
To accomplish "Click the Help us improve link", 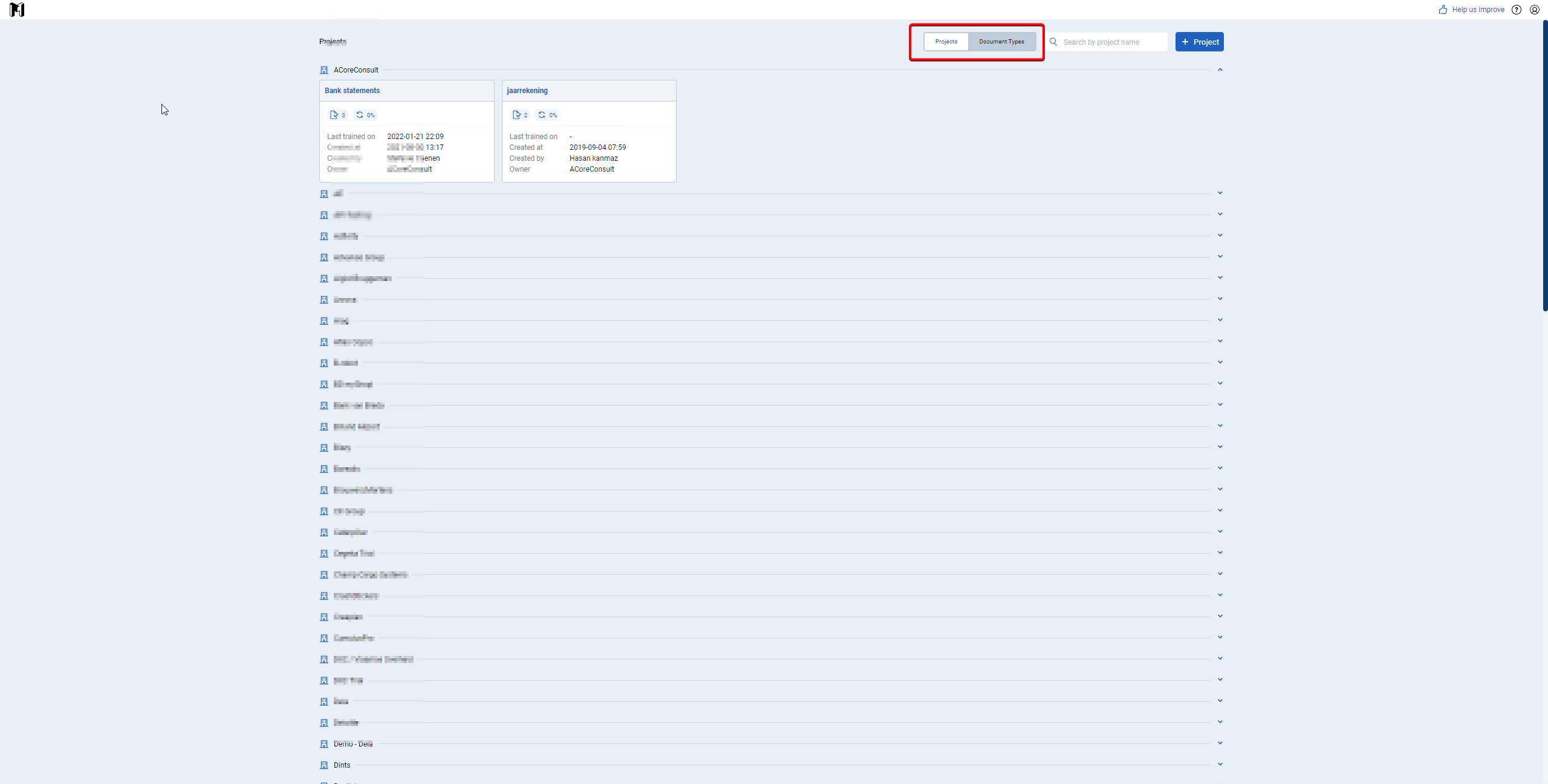I will tap(1478, 10).
